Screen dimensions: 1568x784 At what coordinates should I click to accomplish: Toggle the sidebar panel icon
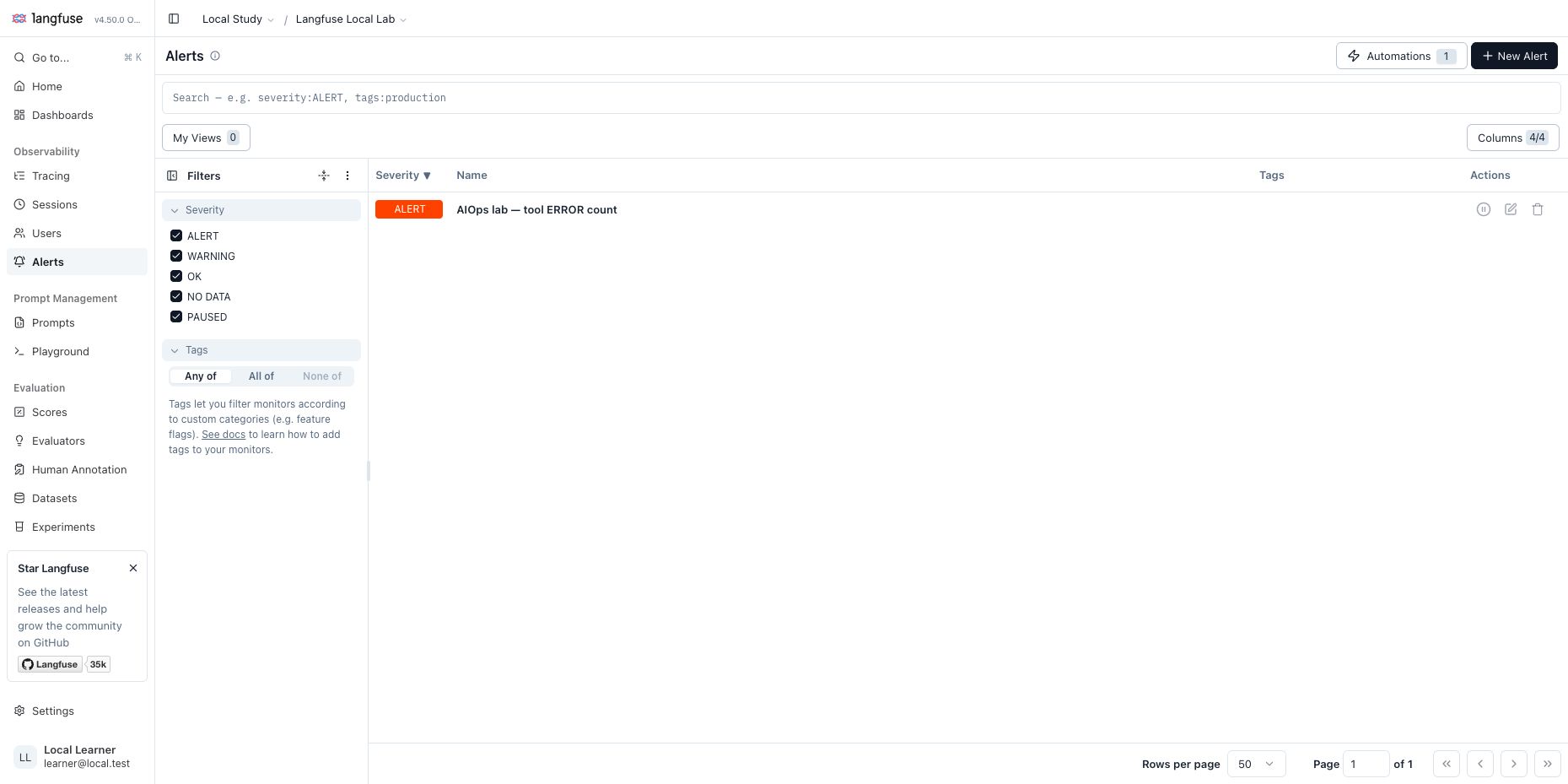[x=174, y=19]
